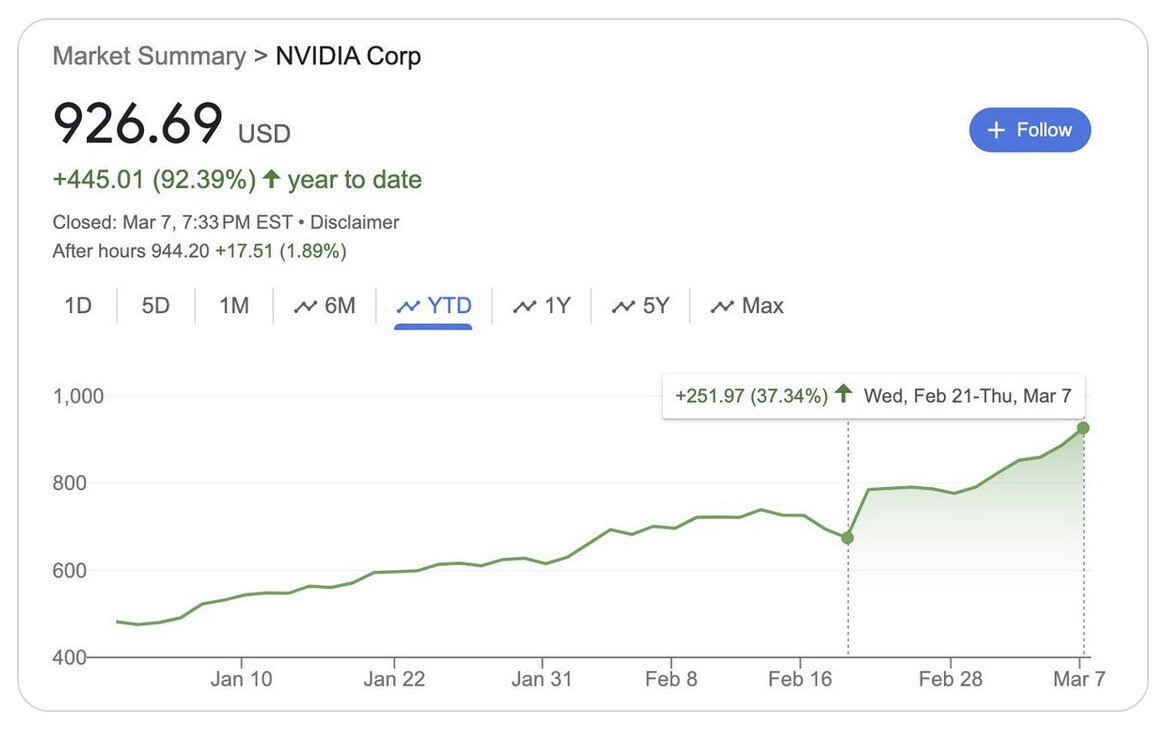The image size is (1174, 734).
Task: Click the plus icon on Follow
Action: (996, 130)
